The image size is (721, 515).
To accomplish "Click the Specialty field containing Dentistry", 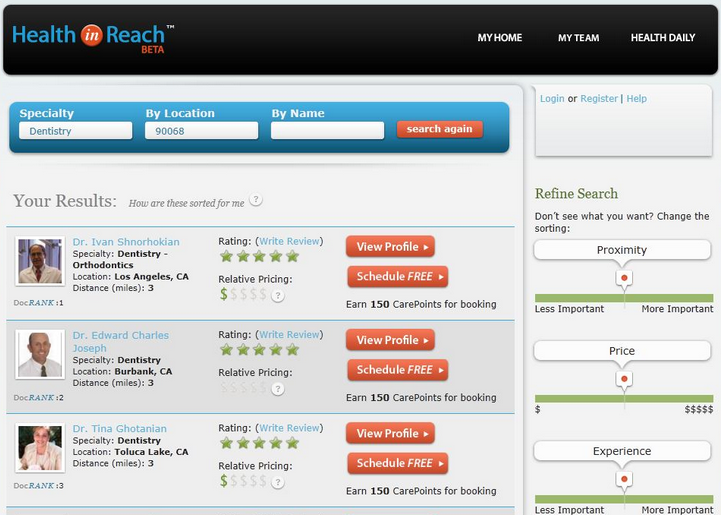I will [x=75, y=131].
